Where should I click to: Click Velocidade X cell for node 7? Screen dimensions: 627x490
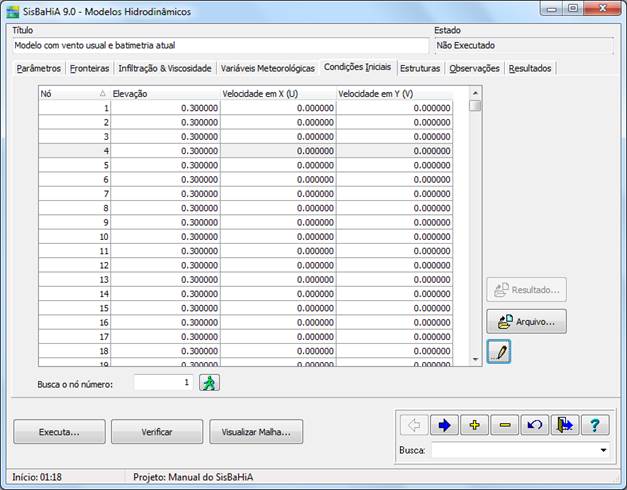[278, 194]
